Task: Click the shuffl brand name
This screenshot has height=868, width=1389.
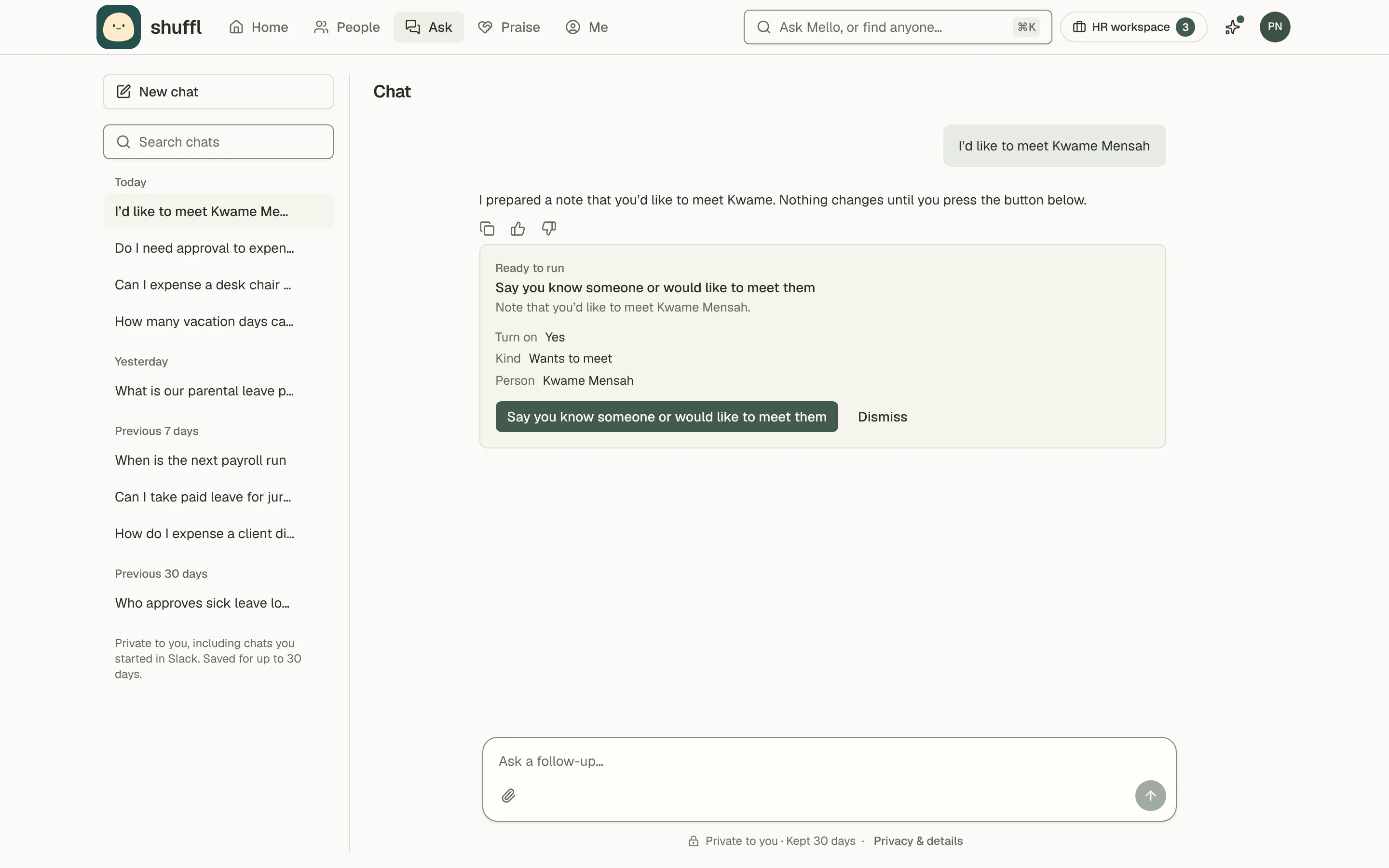Action: coord(176,27)
